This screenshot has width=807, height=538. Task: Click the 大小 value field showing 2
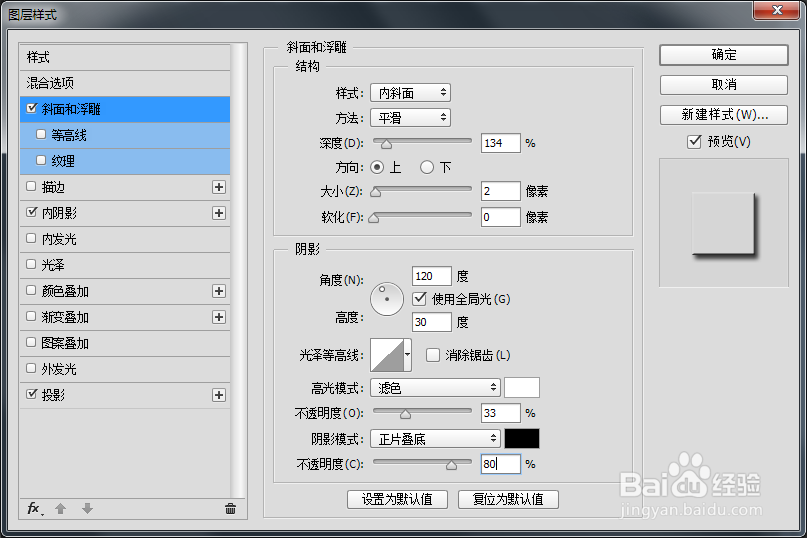501,191
